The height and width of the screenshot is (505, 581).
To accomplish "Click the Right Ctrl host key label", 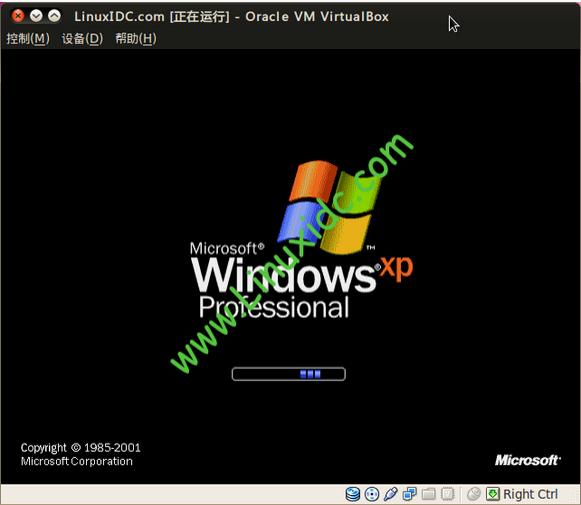I will pos(530,494).
